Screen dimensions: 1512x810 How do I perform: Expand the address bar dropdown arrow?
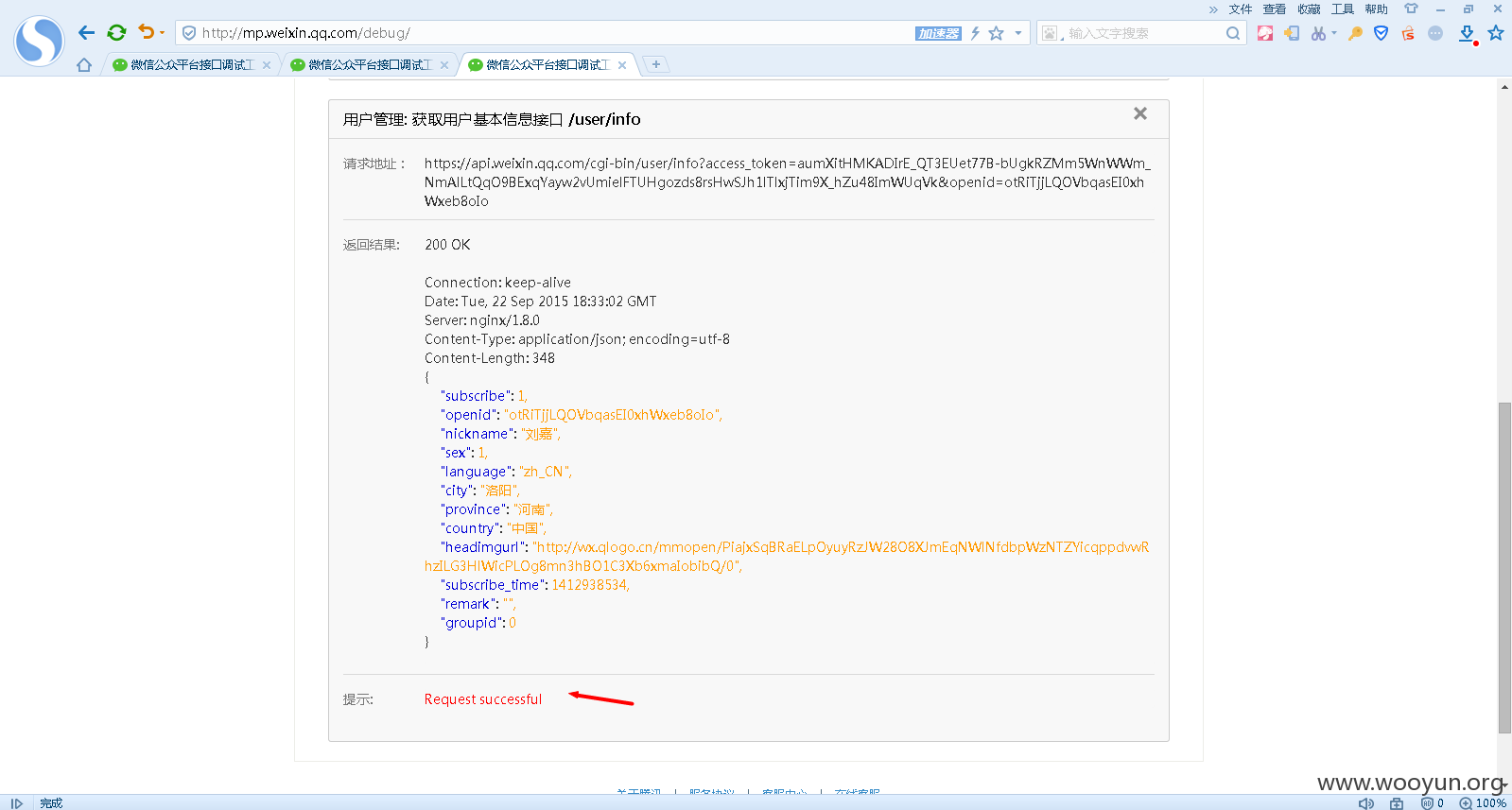1018,33
